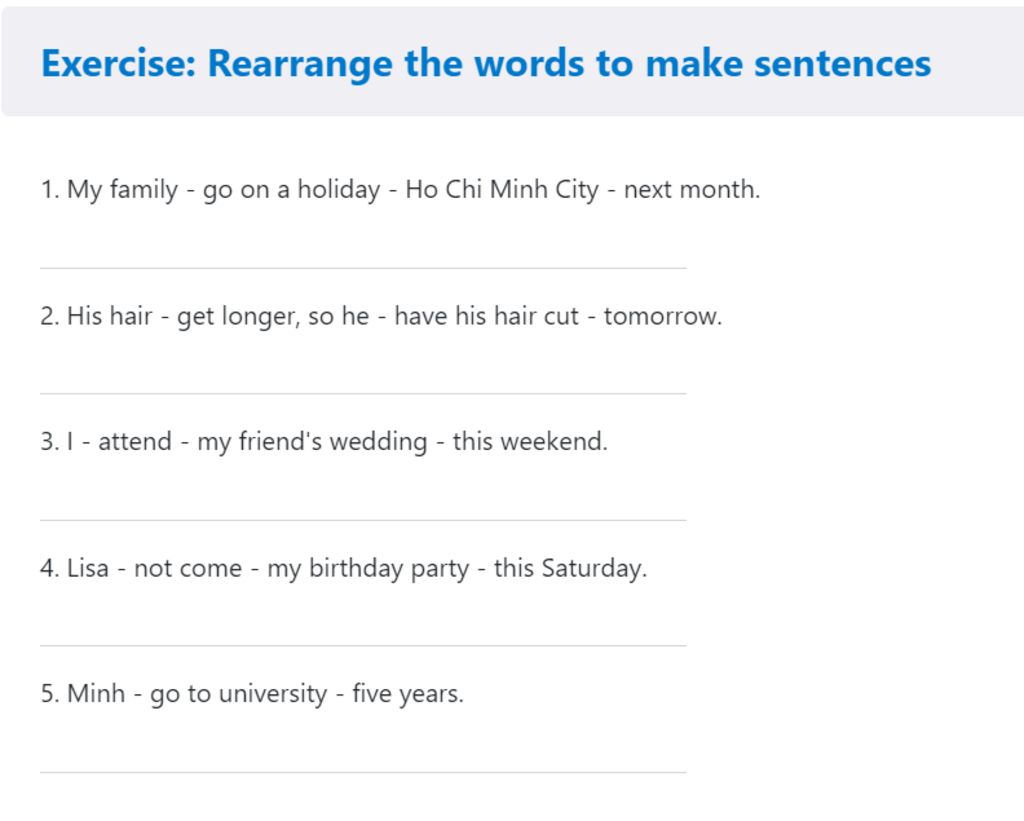This screenshot has width=1024, height=821.
Task: Click 'His hair' in sentence 2
Action: coord(109,315)
